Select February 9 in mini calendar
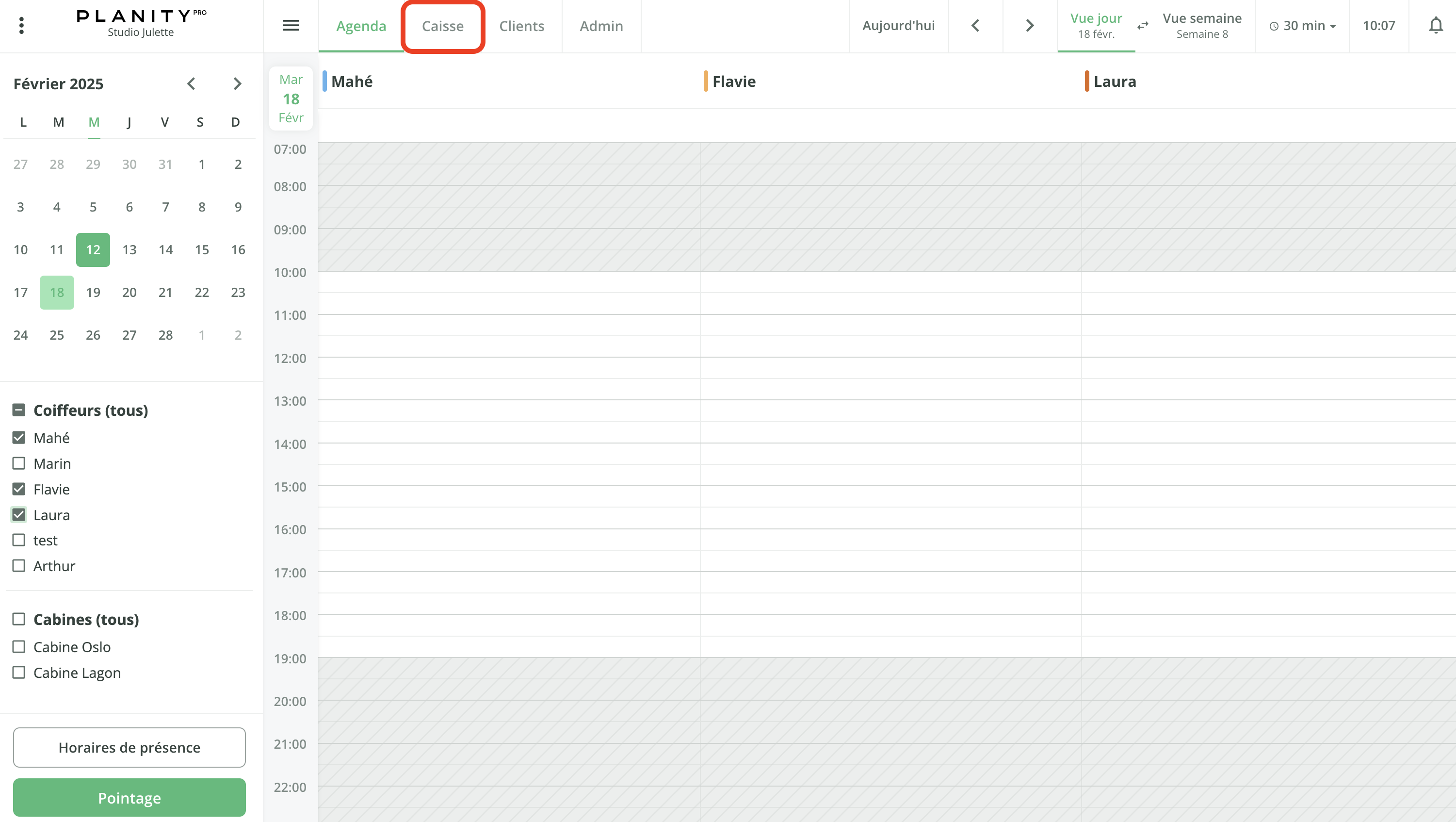 [x=238, y=207]
